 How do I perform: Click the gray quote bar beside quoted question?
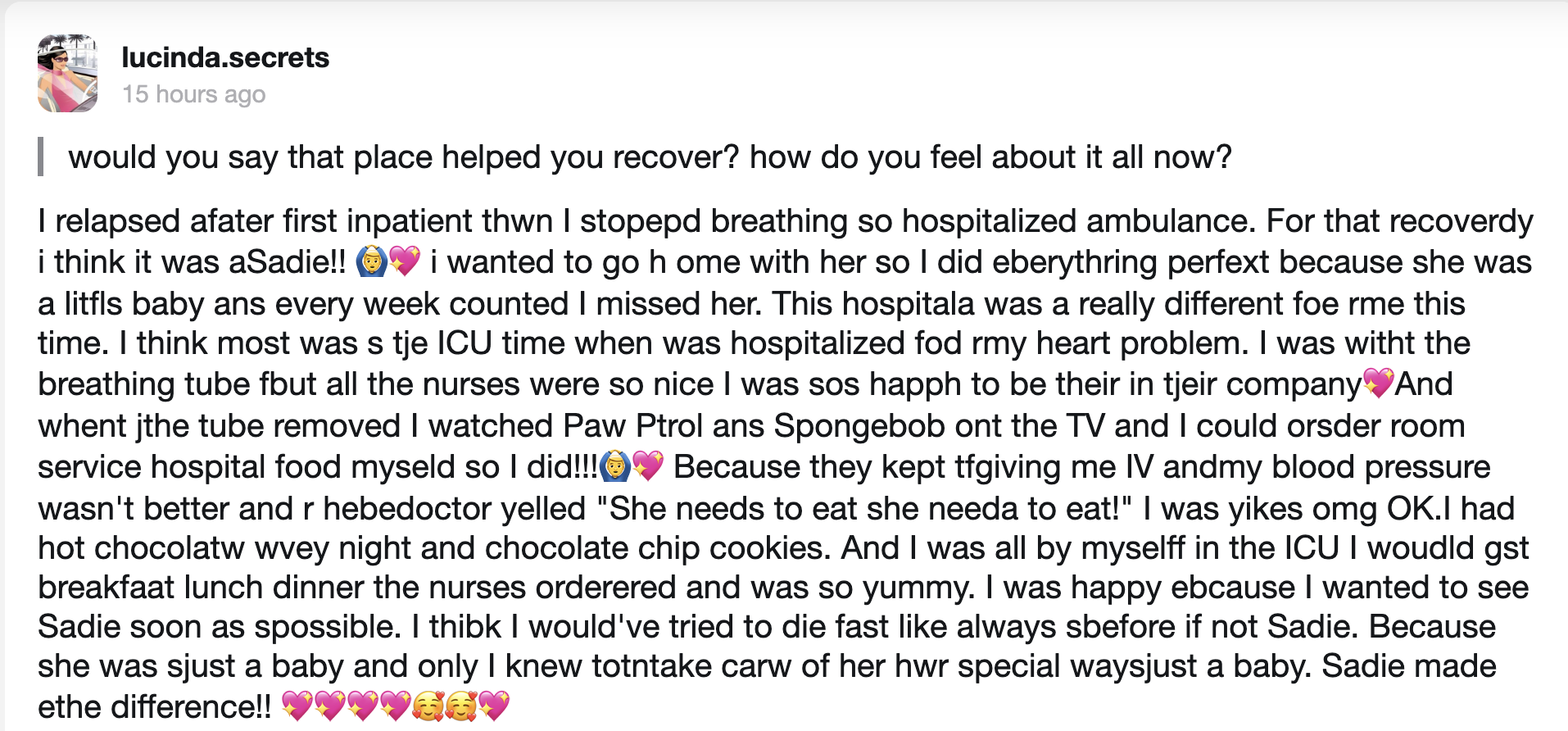pyautogui.click(x=40, y=157)
